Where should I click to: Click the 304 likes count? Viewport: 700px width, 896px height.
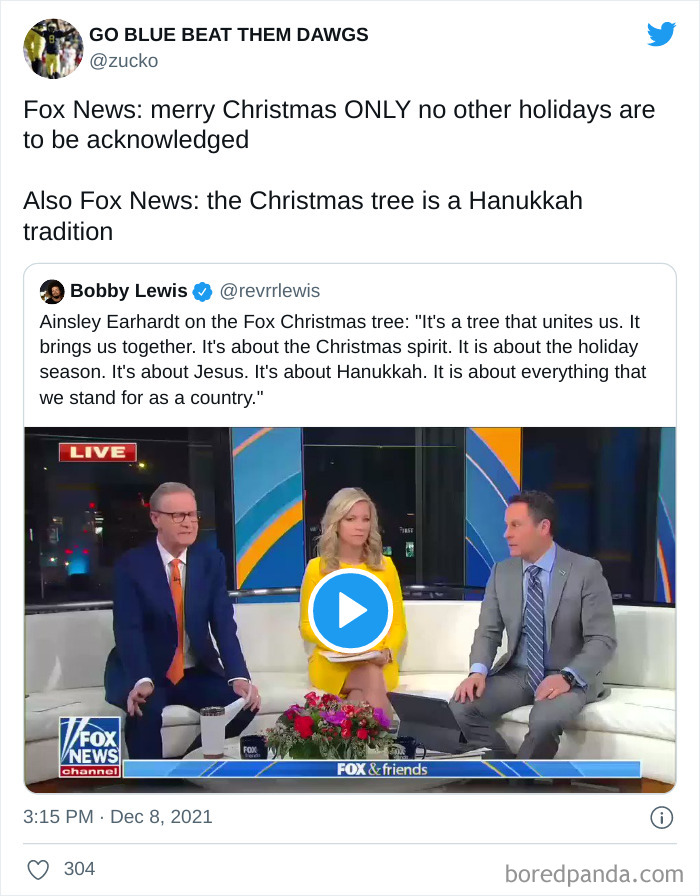(79, 869)
